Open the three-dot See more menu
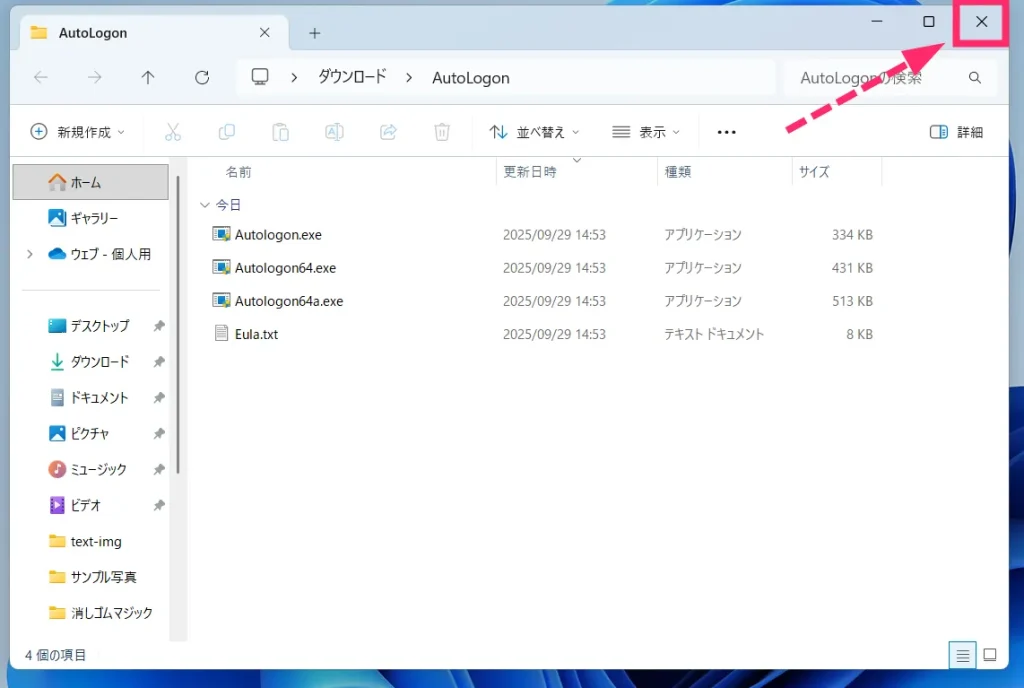 coord(727,133)
